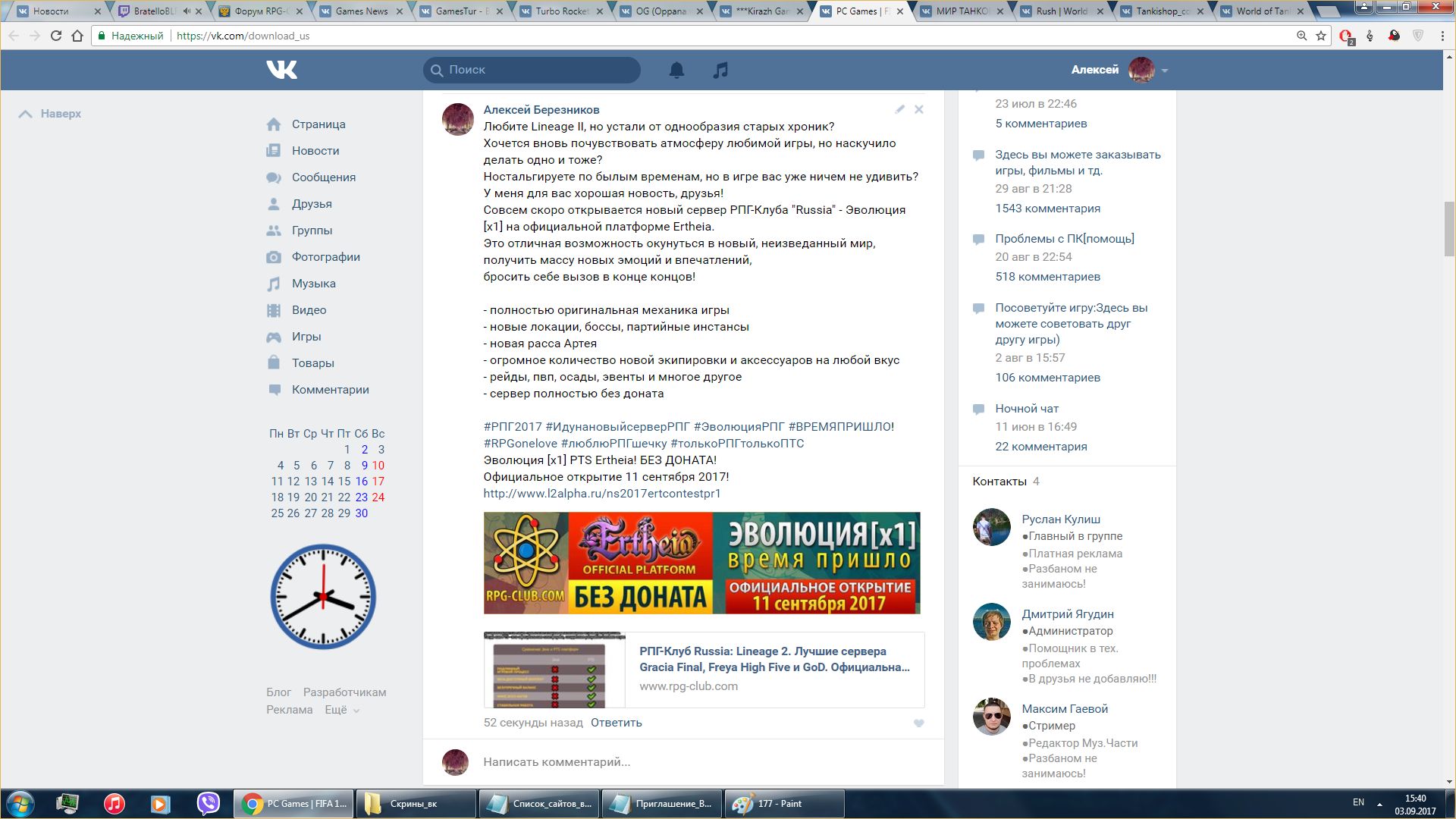Click the Видео sidebar icon
This screenshot has height=819, width=1456.
(x=274, y=310)
